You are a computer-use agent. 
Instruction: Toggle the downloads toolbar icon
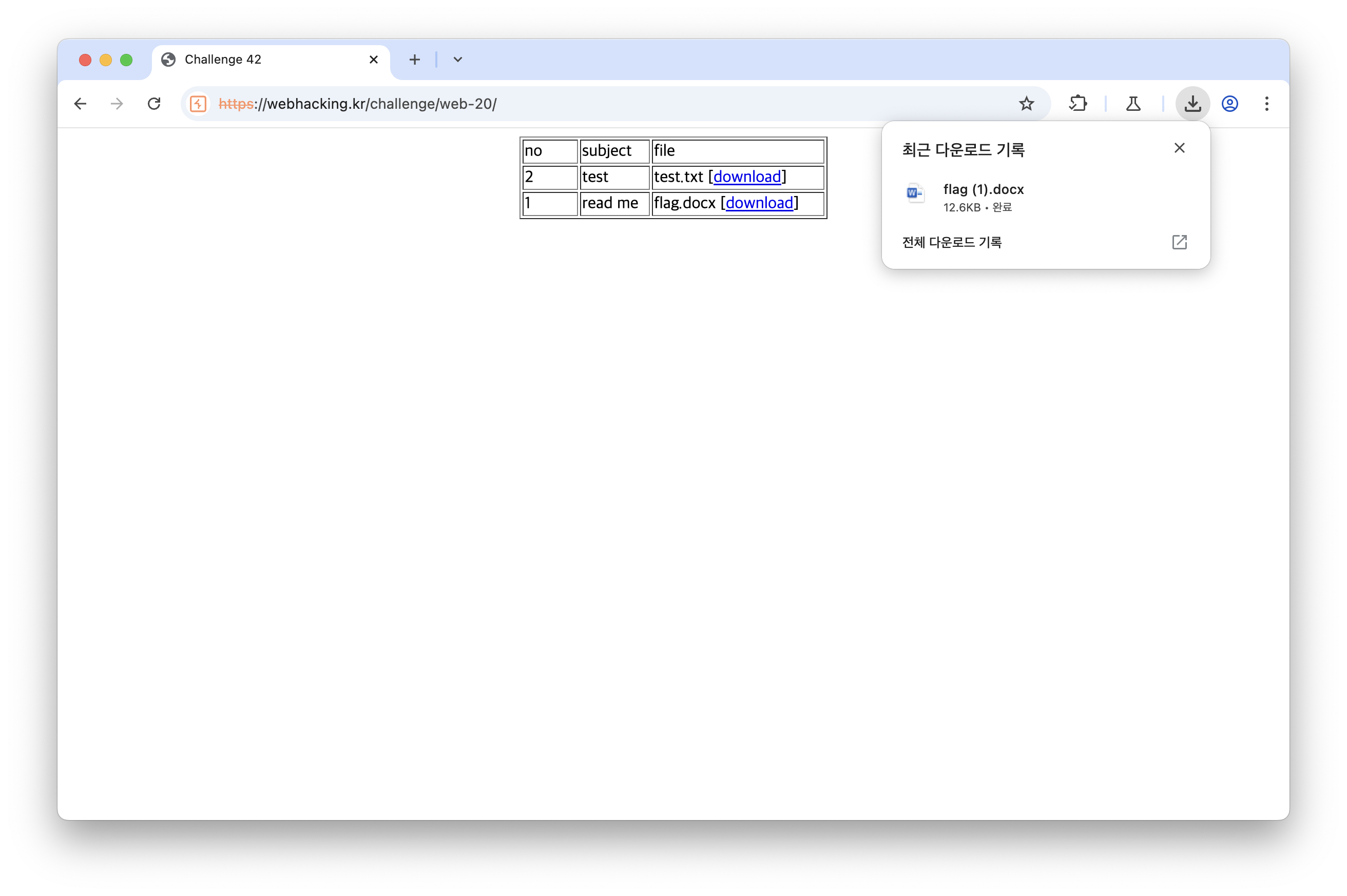1192,104
